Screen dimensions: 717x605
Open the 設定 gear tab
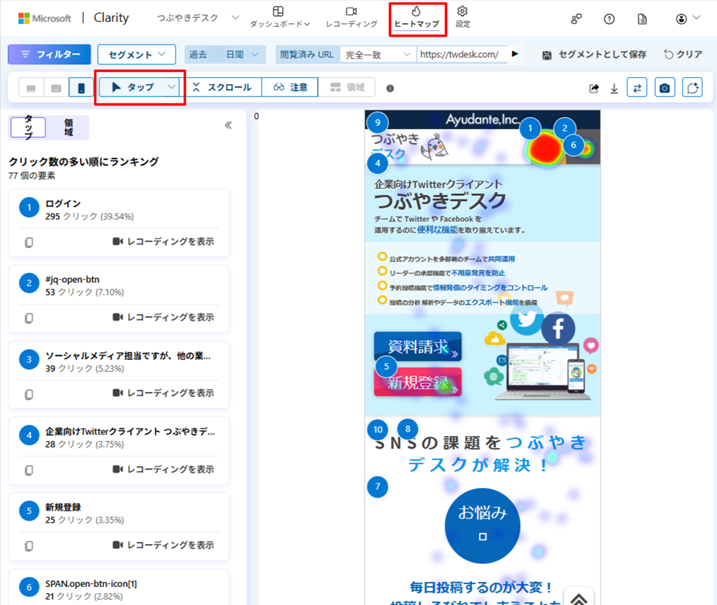point(462,18)
